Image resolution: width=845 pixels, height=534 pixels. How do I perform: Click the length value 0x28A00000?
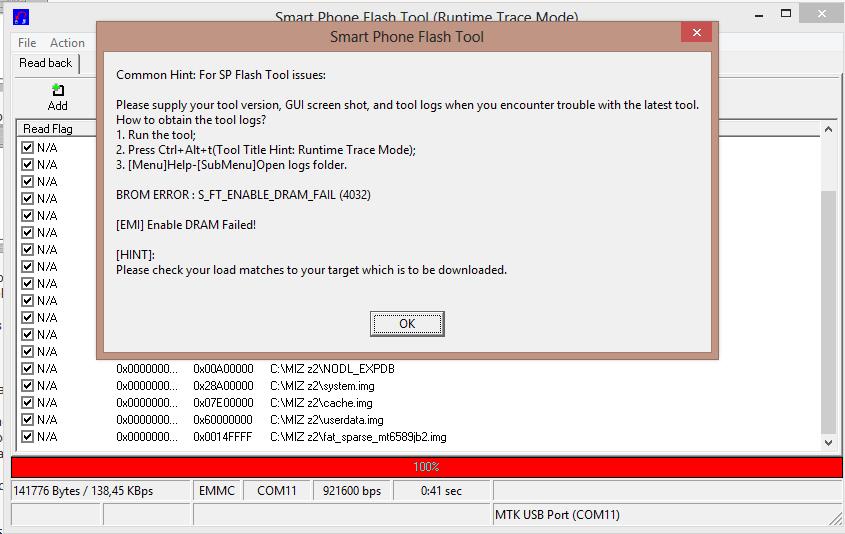pyautogui.click(x=223, y=386)
